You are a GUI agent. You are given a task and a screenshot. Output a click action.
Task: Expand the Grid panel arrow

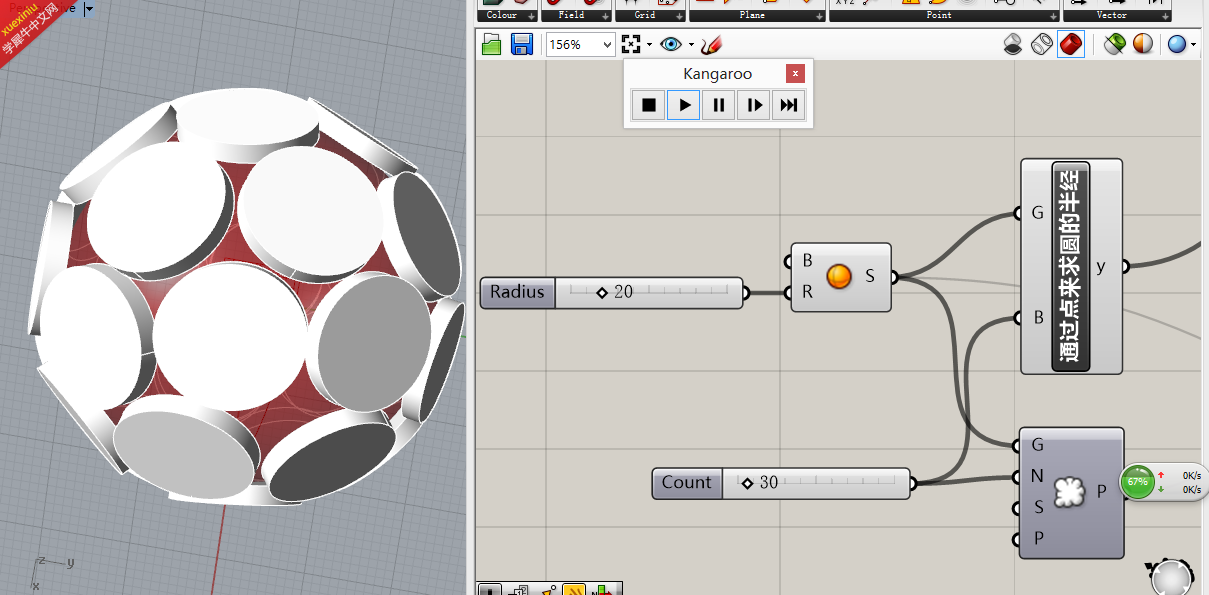[680, 16]
